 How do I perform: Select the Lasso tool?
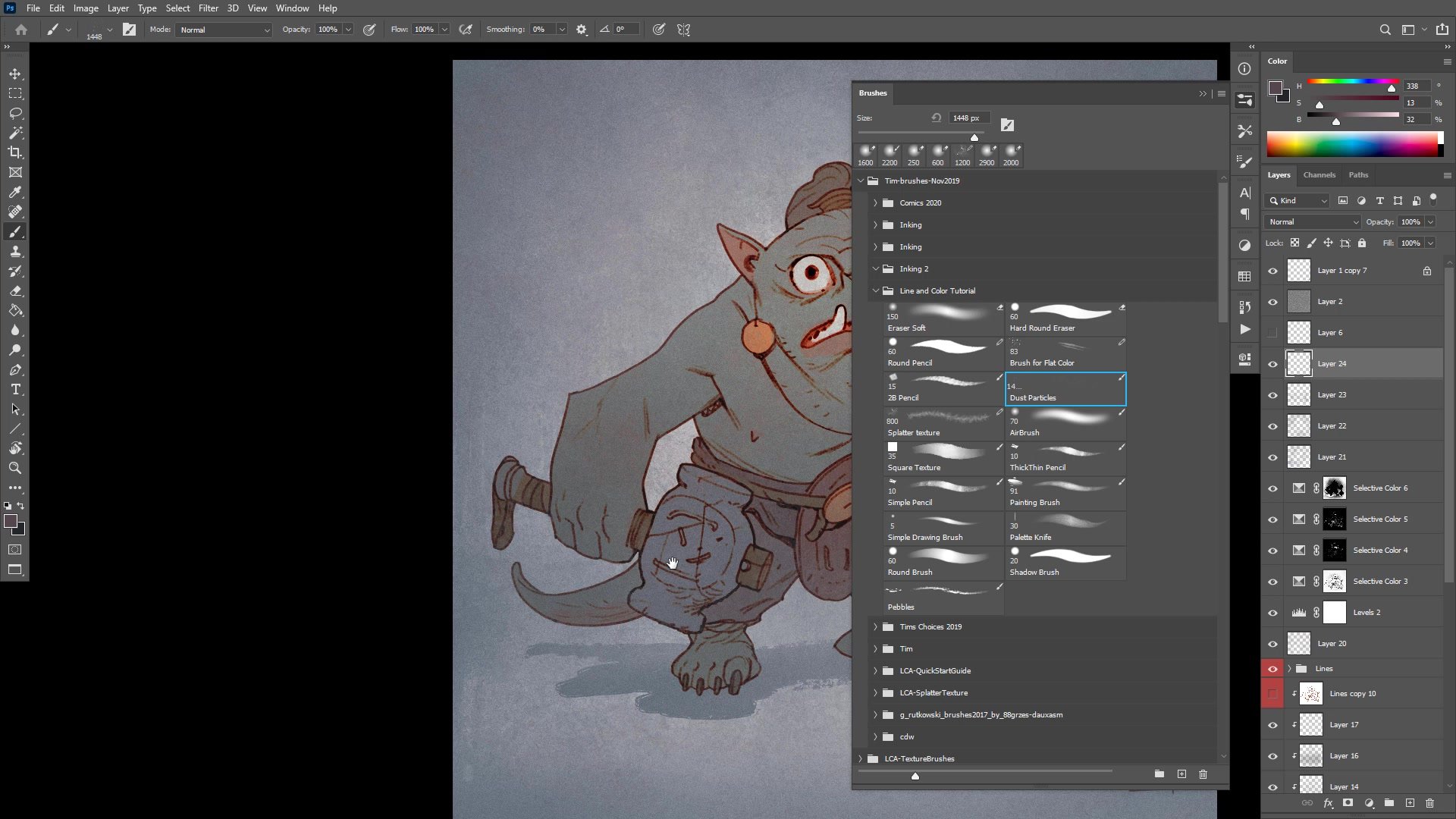pos(15,114)
